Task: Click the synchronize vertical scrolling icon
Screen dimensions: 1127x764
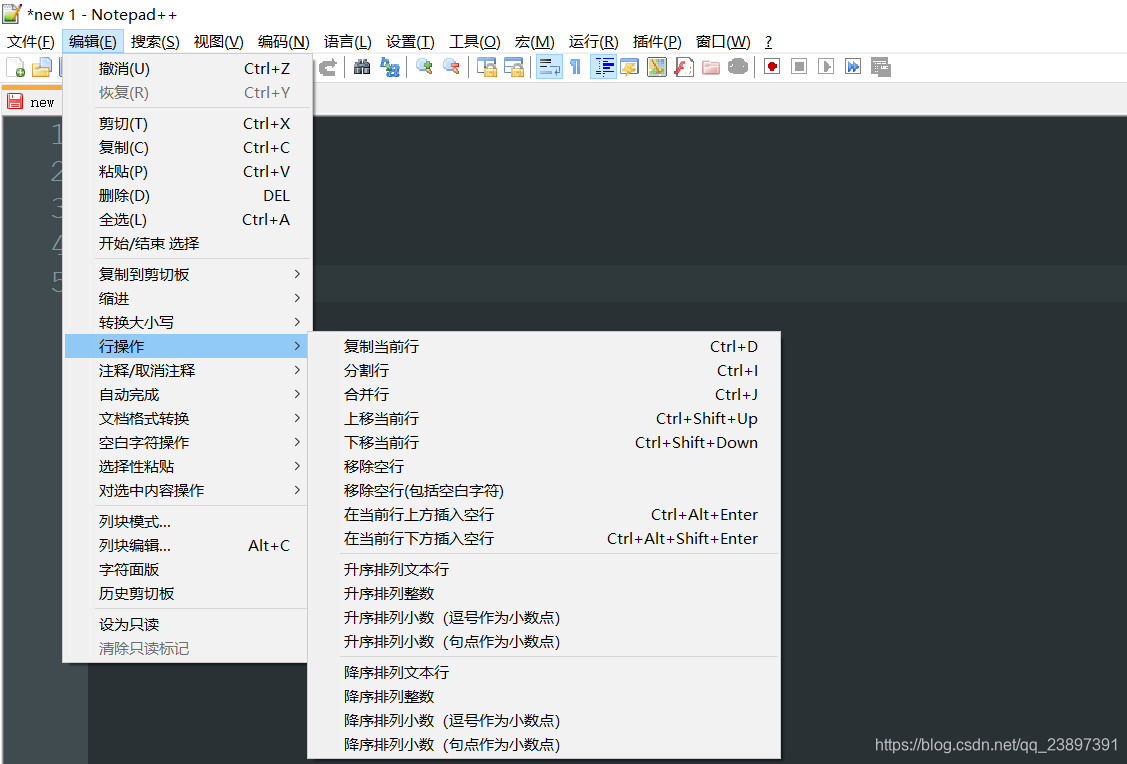Action: click(487, 67)
